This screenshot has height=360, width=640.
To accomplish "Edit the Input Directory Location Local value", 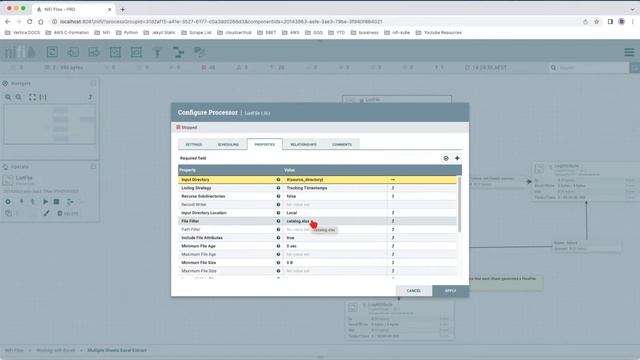I will 336,213.
